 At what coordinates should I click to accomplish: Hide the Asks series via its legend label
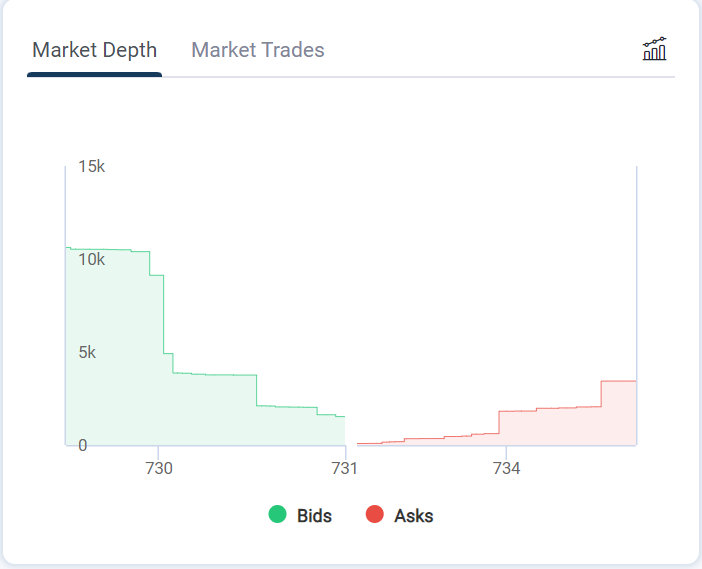pos(414,516)
